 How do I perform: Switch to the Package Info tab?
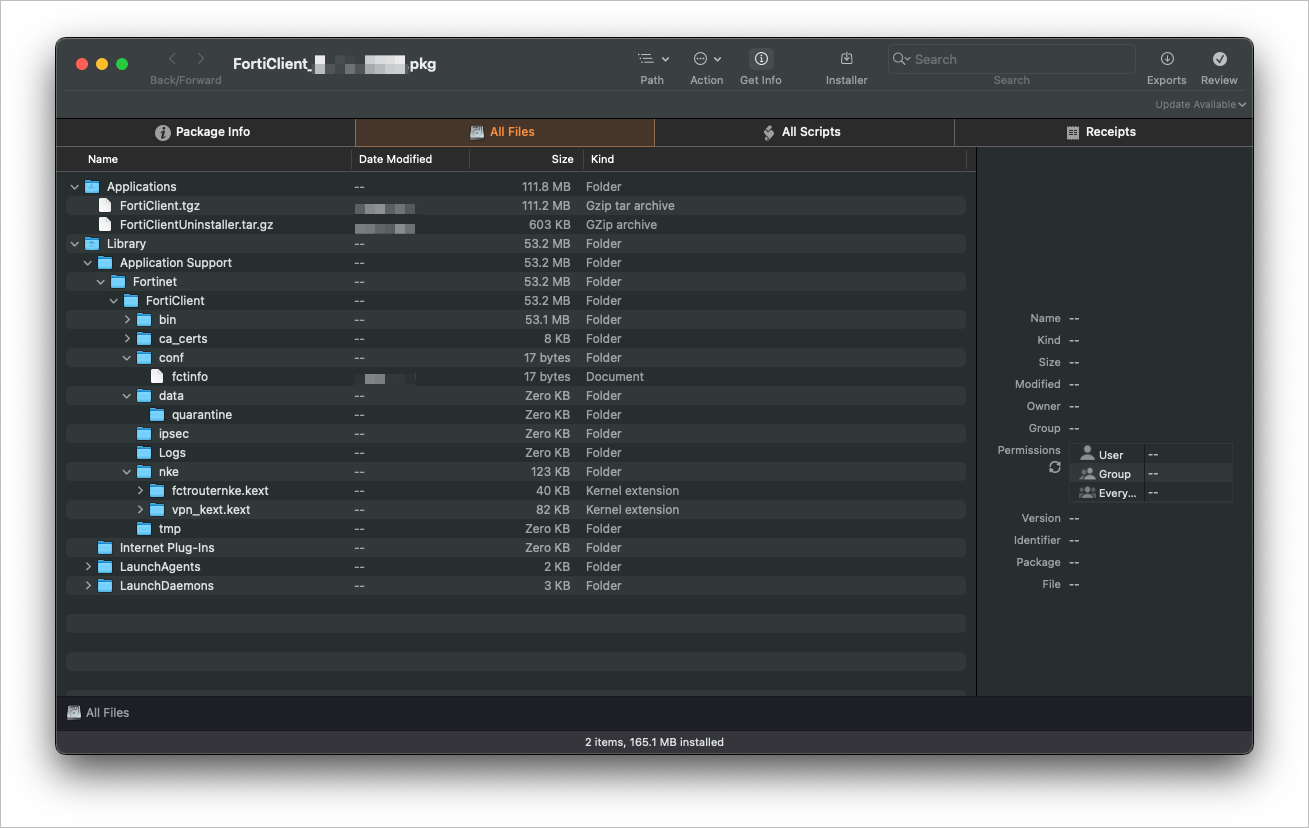(x=205, y=132)
